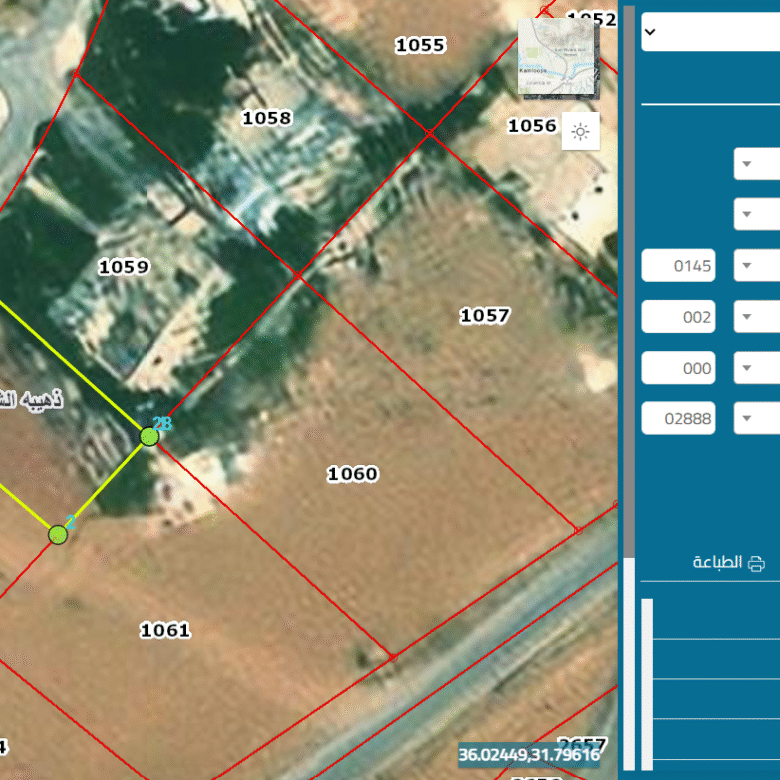Click the input field showing 000

[679, 368]
